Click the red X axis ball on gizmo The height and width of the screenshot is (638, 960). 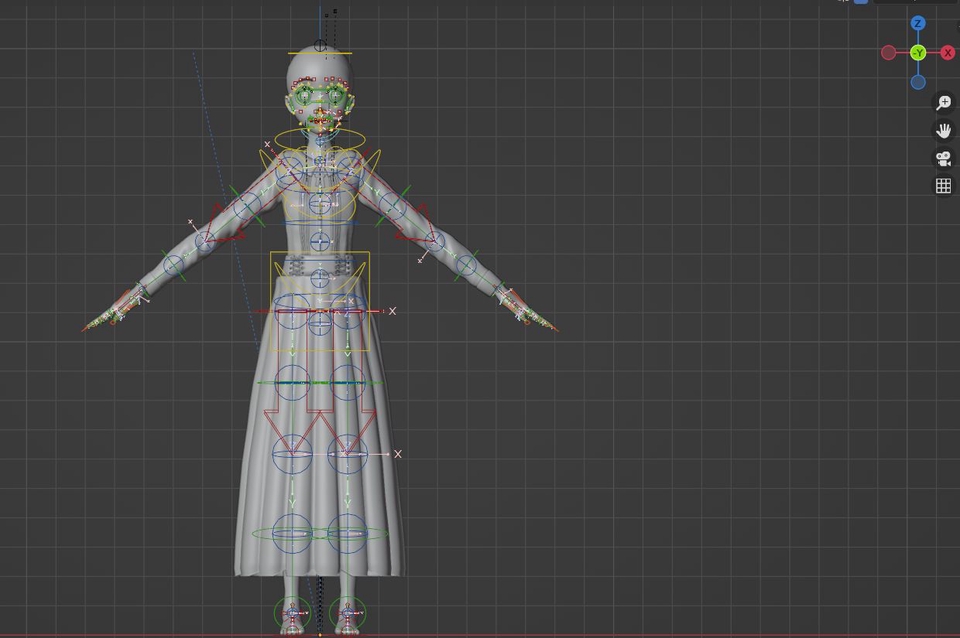click(x=946, y=52)
